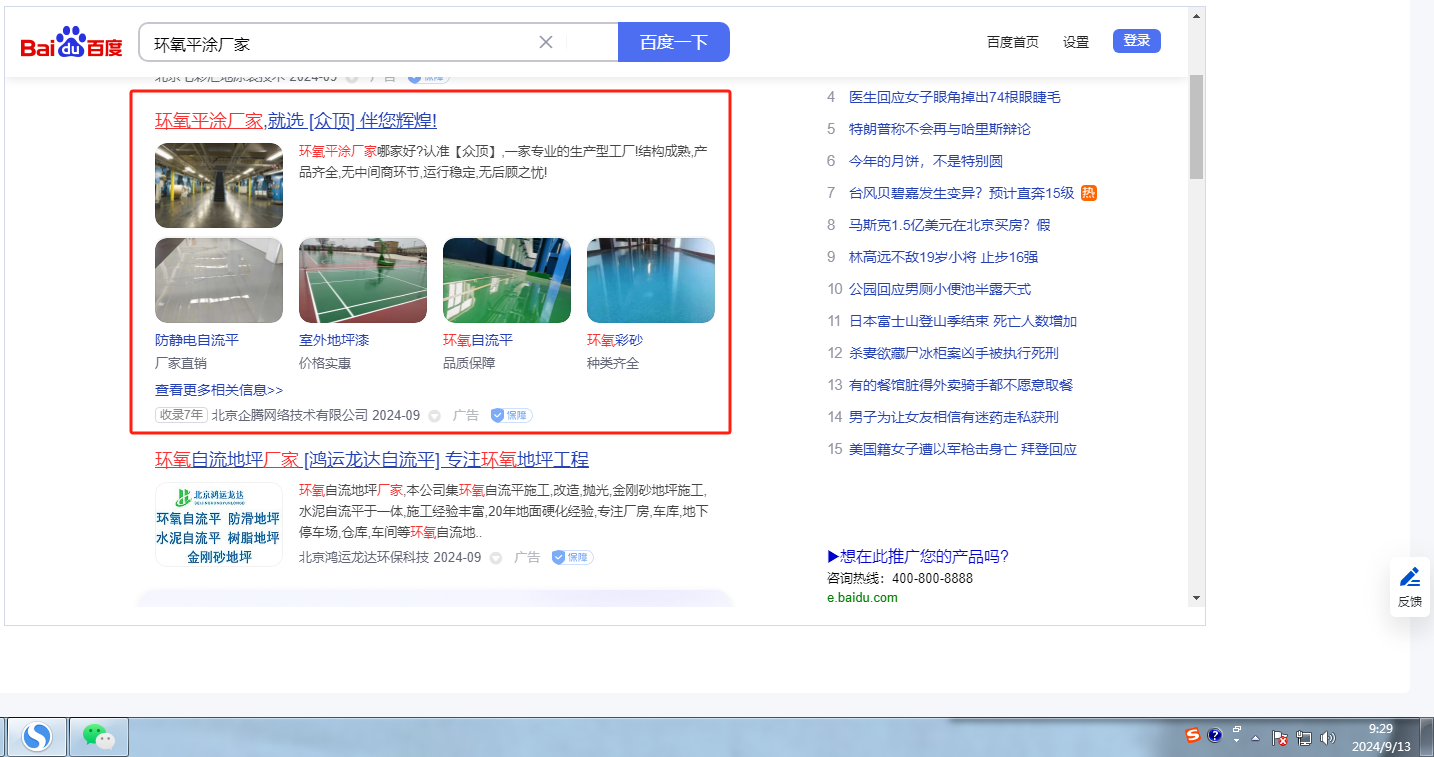Open hot search 日本富士山登山季结束 死亡人数增加

click(963, 321)
